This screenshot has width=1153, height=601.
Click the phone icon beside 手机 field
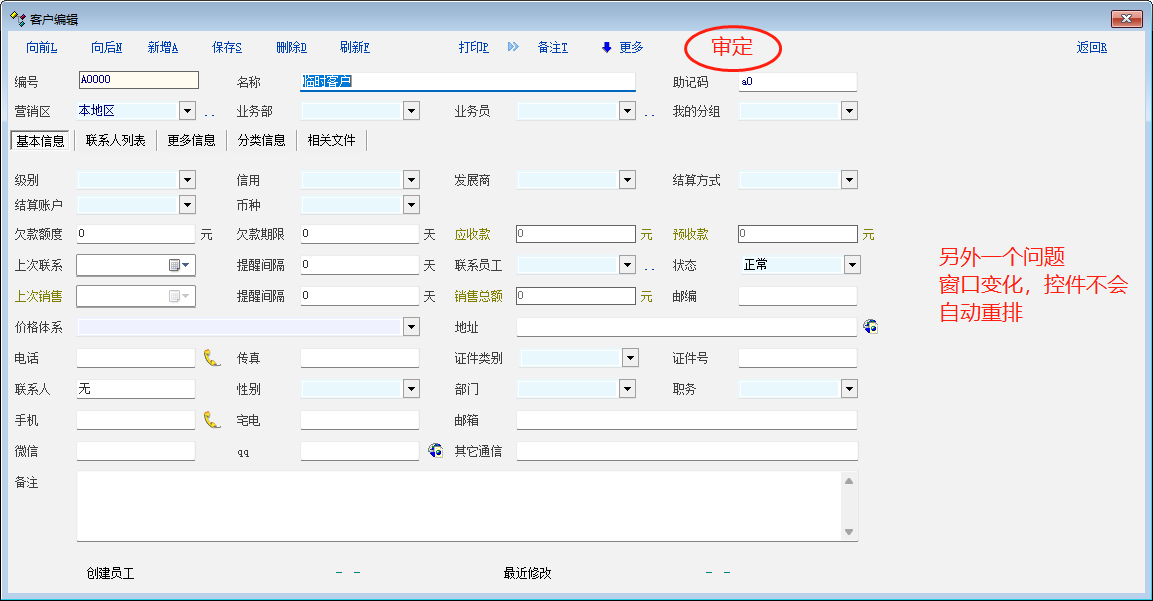[211, 420]
